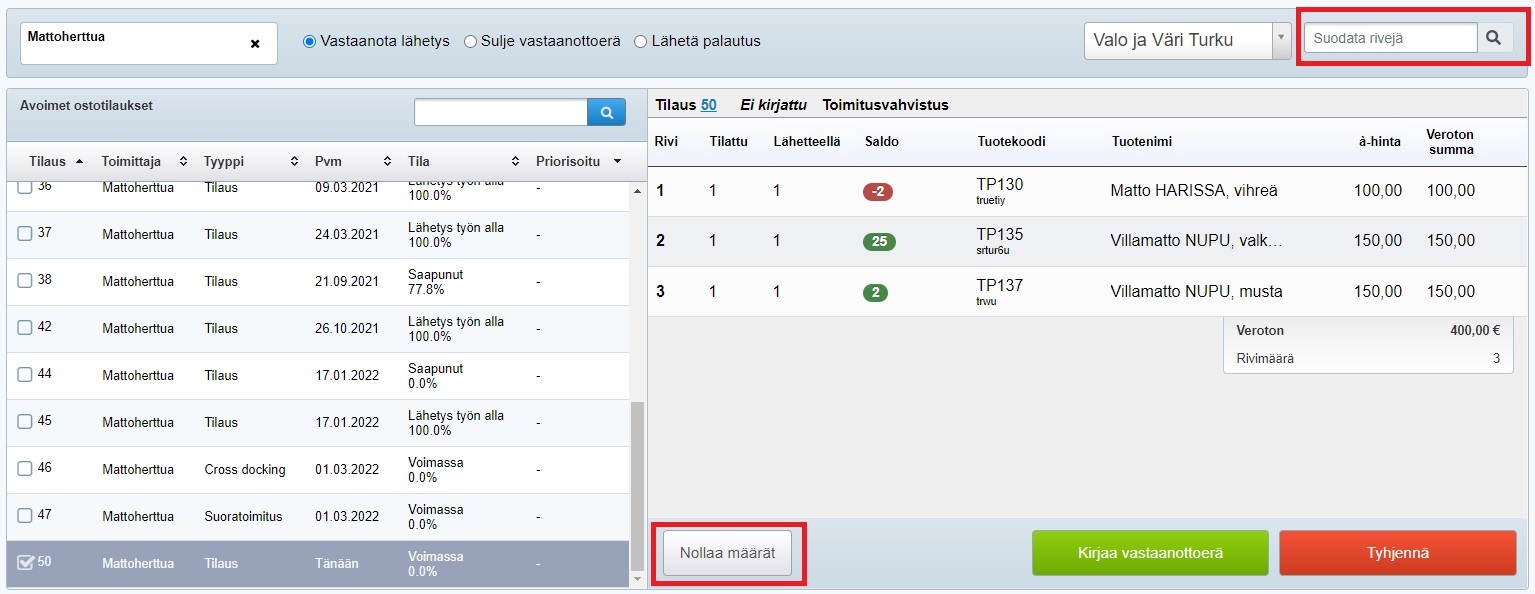Click the green Kirjaa vastaanottoerä button
Image resolution: width=1535 pixels, height=594 pixels.
(1150, 553)
